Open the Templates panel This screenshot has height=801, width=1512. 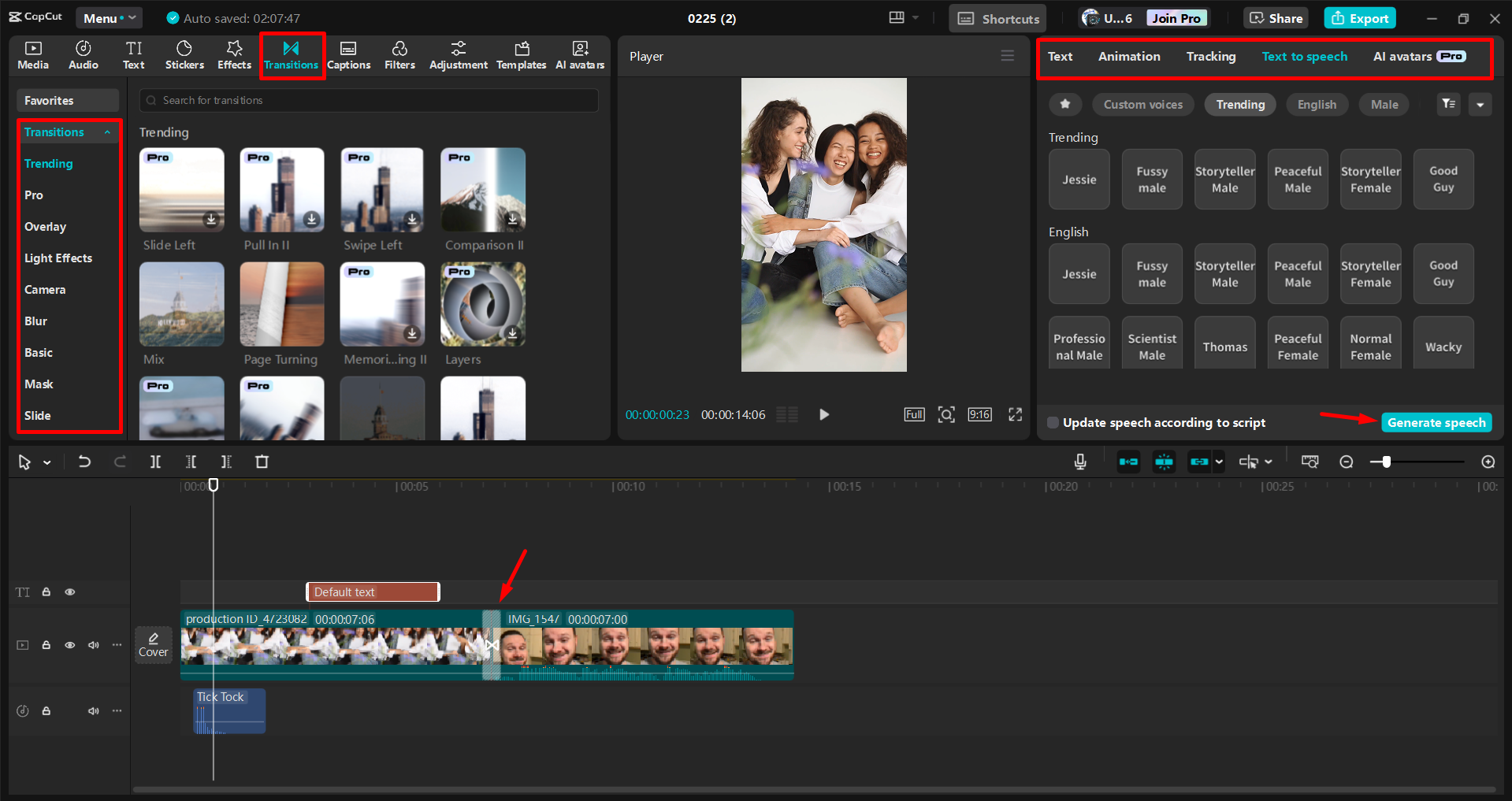pyautogui.click(x=521, y=55)
